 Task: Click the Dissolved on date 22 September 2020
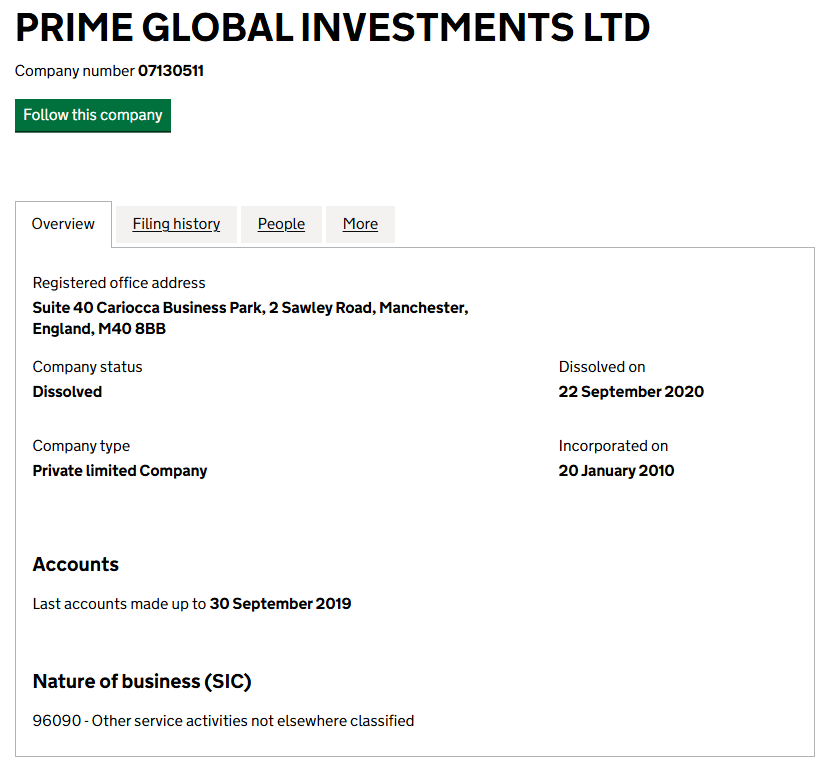pos(631,391)
